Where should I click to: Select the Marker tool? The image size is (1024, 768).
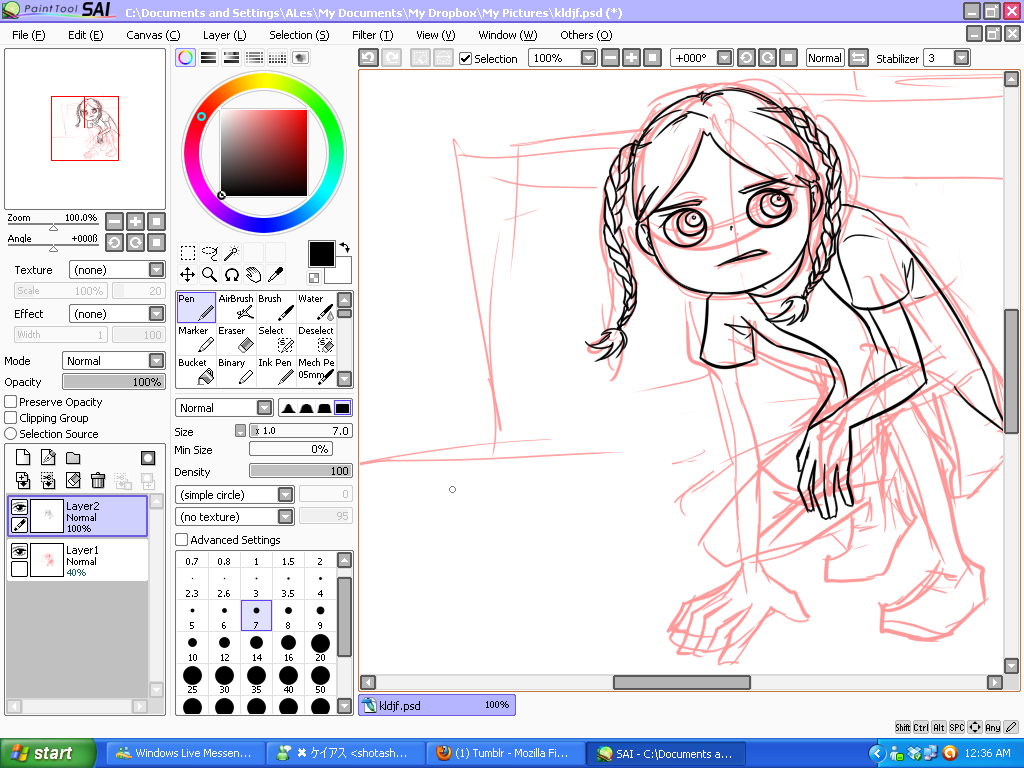pos(196,339)
